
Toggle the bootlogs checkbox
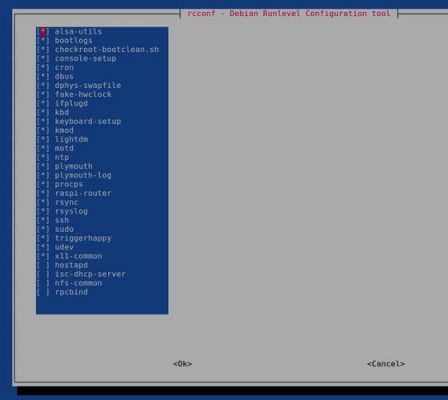[43, 41]
